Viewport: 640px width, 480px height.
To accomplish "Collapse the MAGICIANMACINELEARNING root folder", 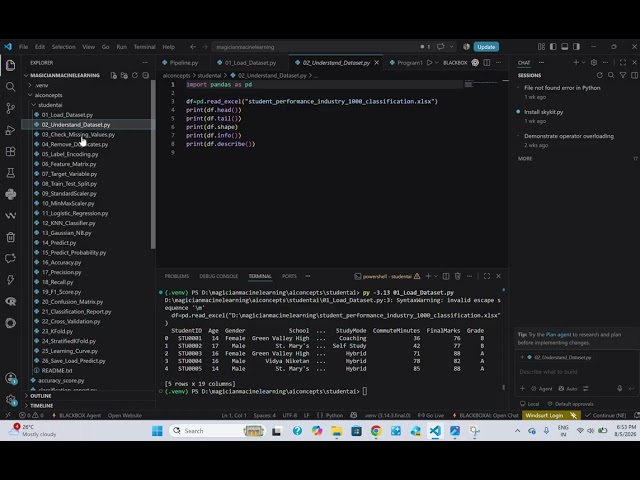I will tap(64, 75).
